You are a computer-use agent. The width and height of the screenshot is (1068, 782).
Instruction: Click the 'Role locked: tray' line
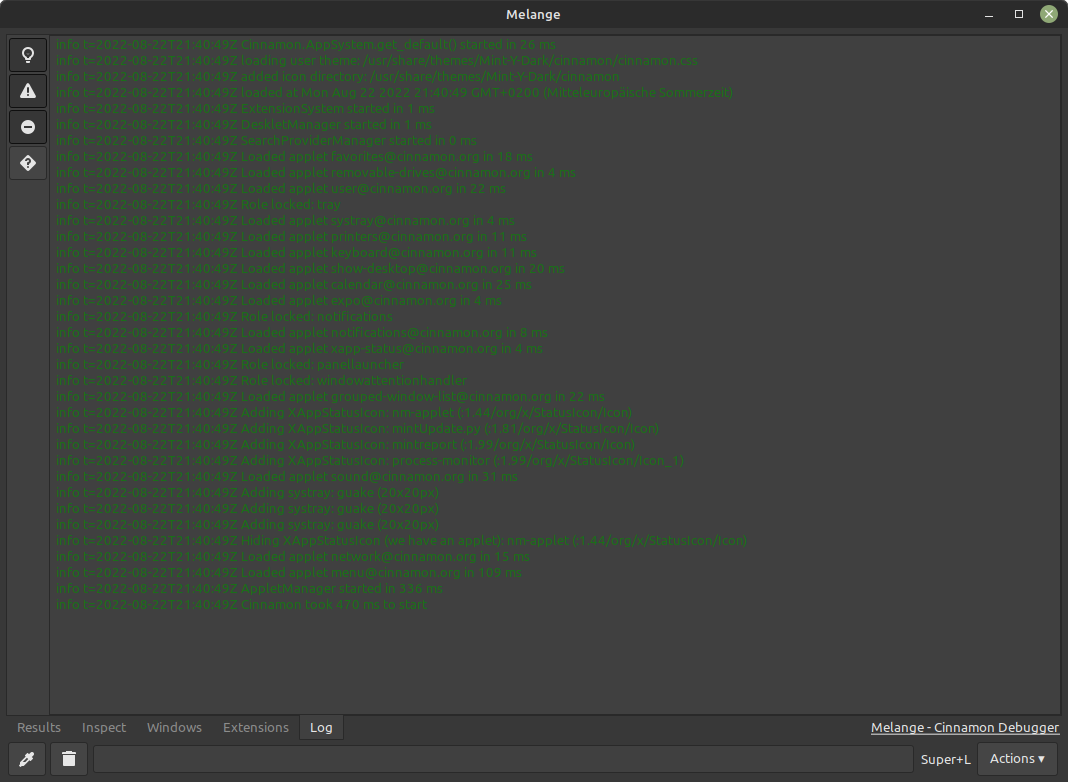198,204
